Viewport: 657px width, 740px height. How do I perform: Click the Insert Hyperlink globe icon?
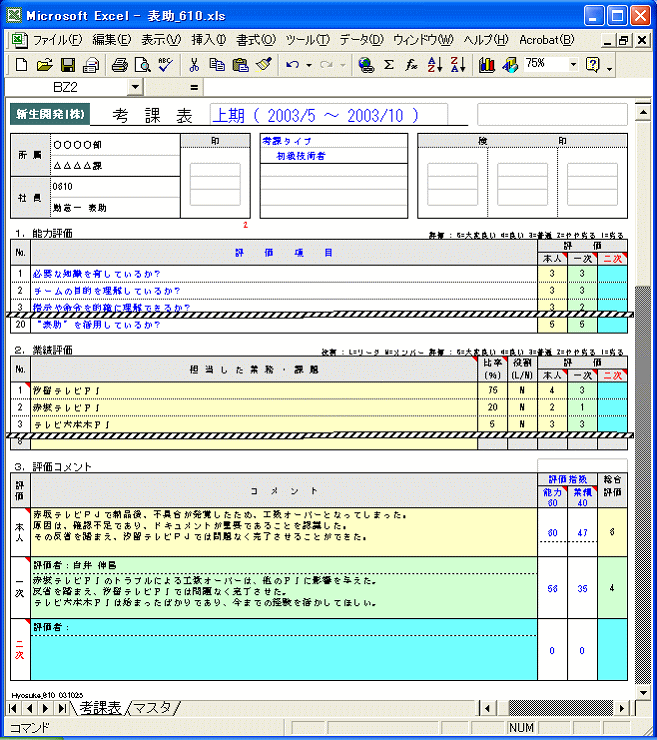[x=366, y=65]
